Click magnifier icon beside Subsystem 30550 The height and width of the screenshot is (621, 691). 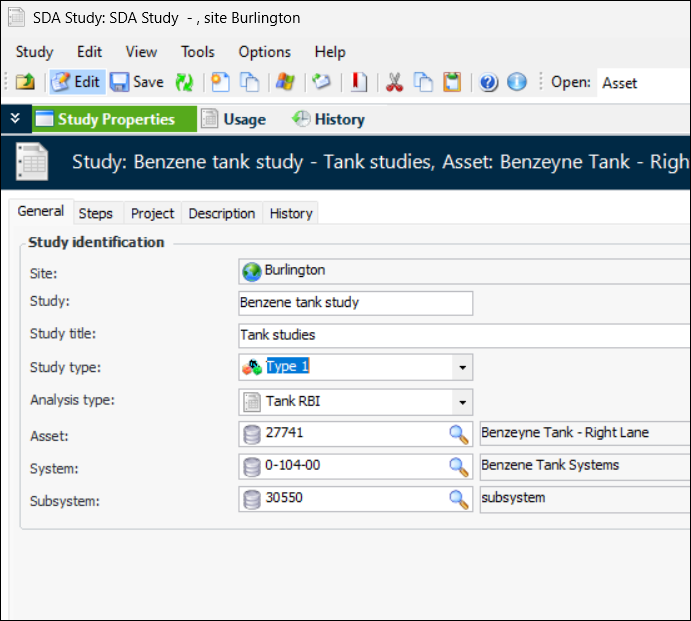point(458,498)
